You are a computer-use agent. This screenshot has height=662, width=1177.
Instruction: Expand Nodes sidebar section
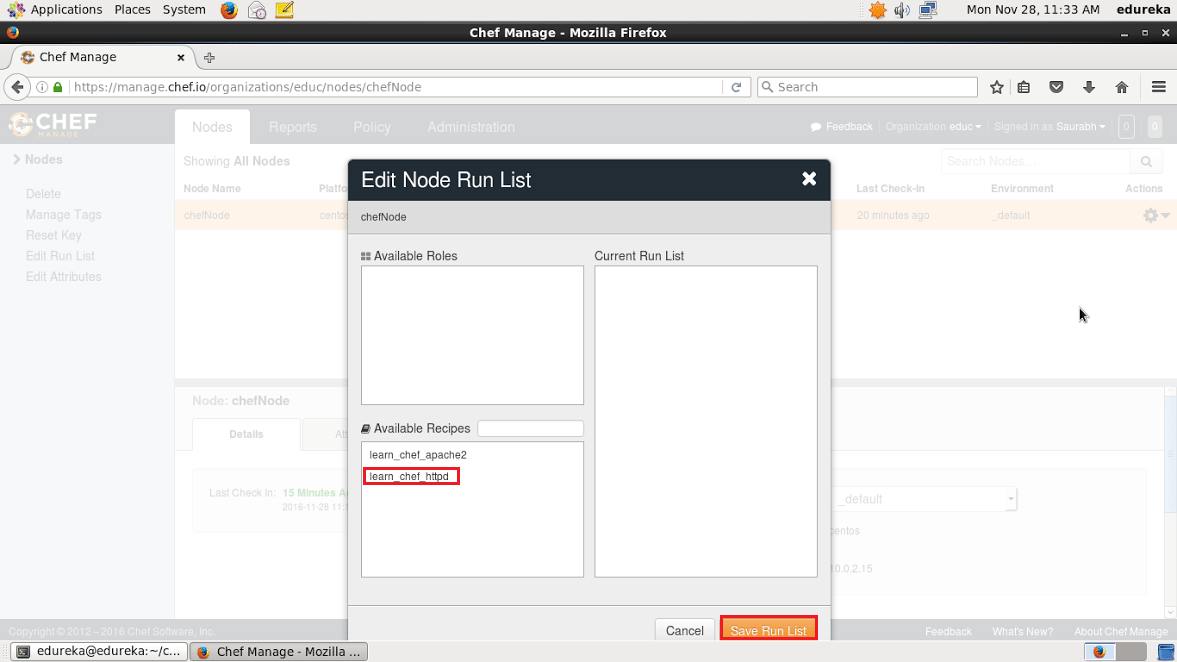tap(38, 159)
